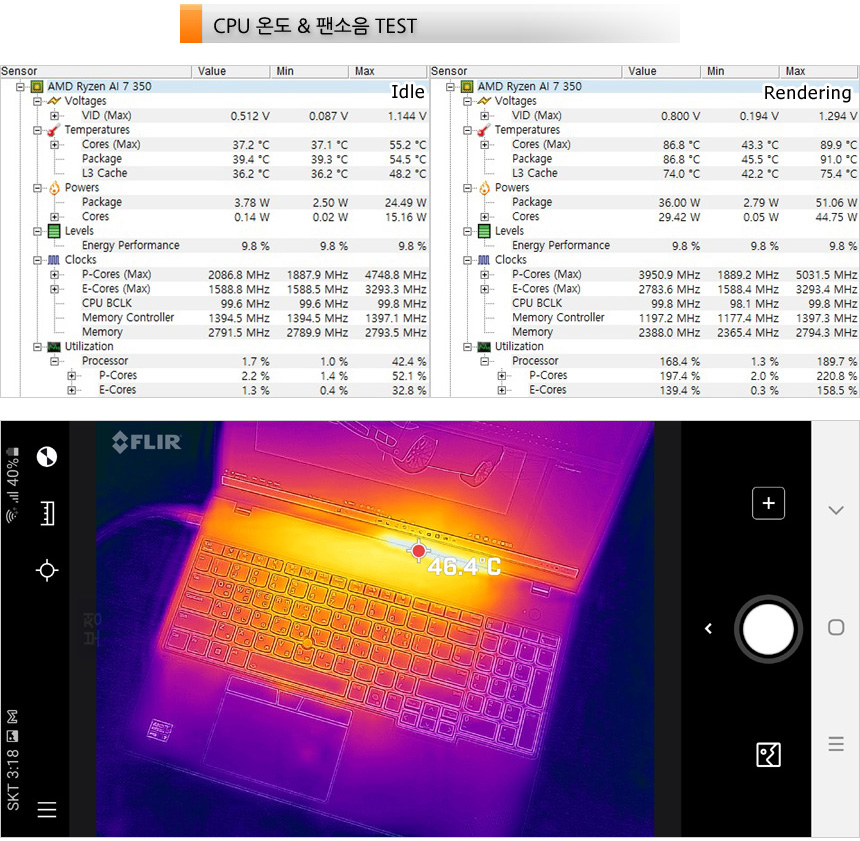This screenshot has width=860, height=841.
Task: Open the FLIR color palette icon
Action: pyautogui.click(x=46, y=457)
